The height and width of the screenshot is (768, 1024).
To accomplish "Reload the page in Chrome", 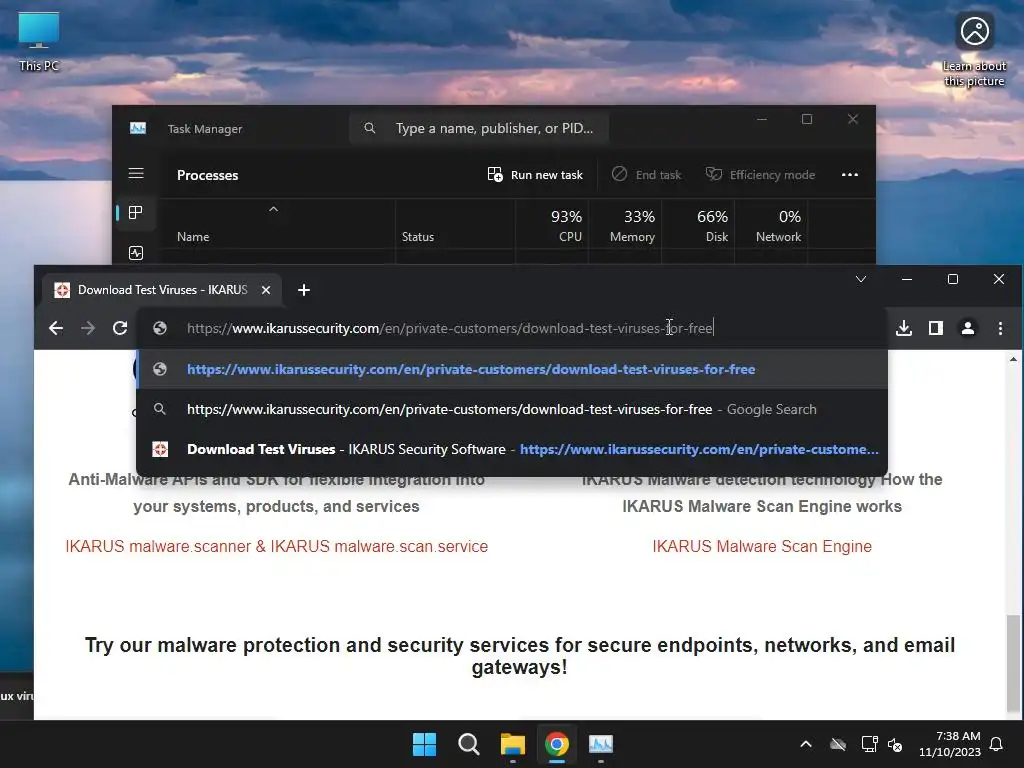I will pos(120,328).
